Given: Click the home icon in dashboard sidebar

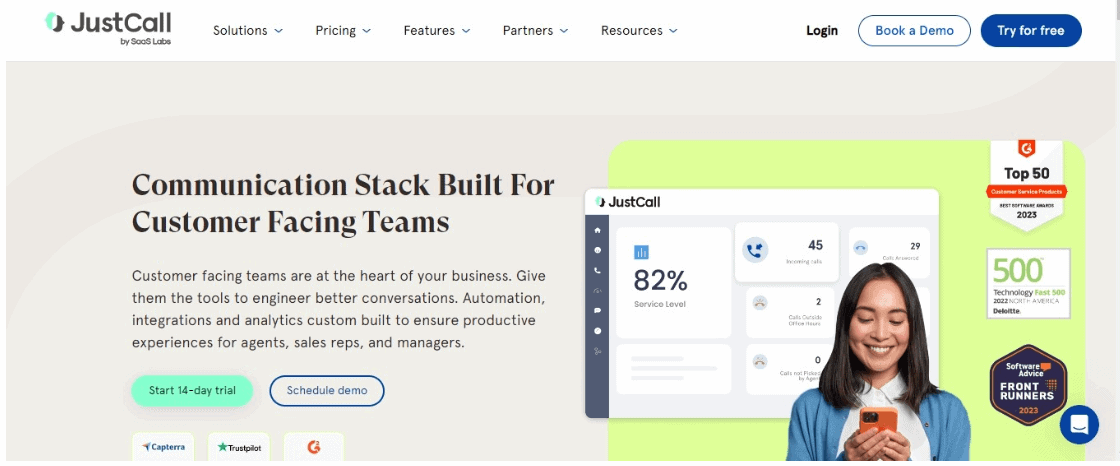Looking at the screenshot, I should (x=597, y=230).
